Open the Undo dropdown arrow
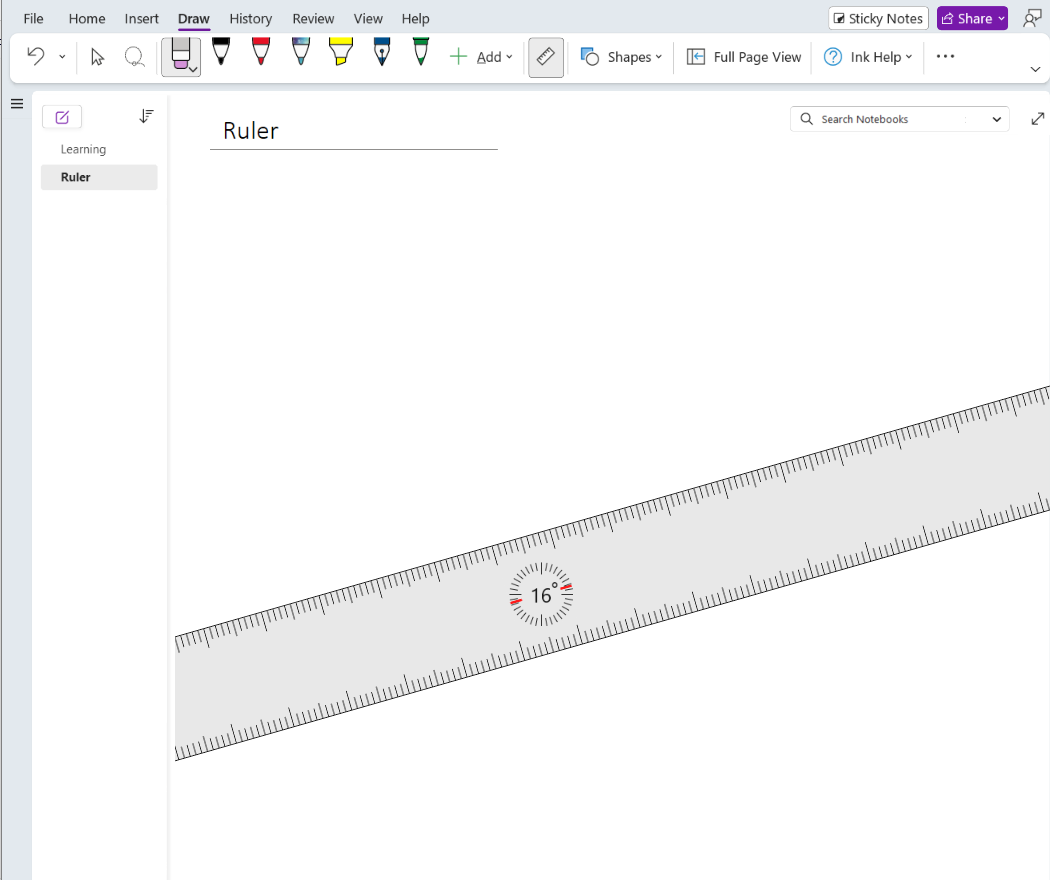 62,57
